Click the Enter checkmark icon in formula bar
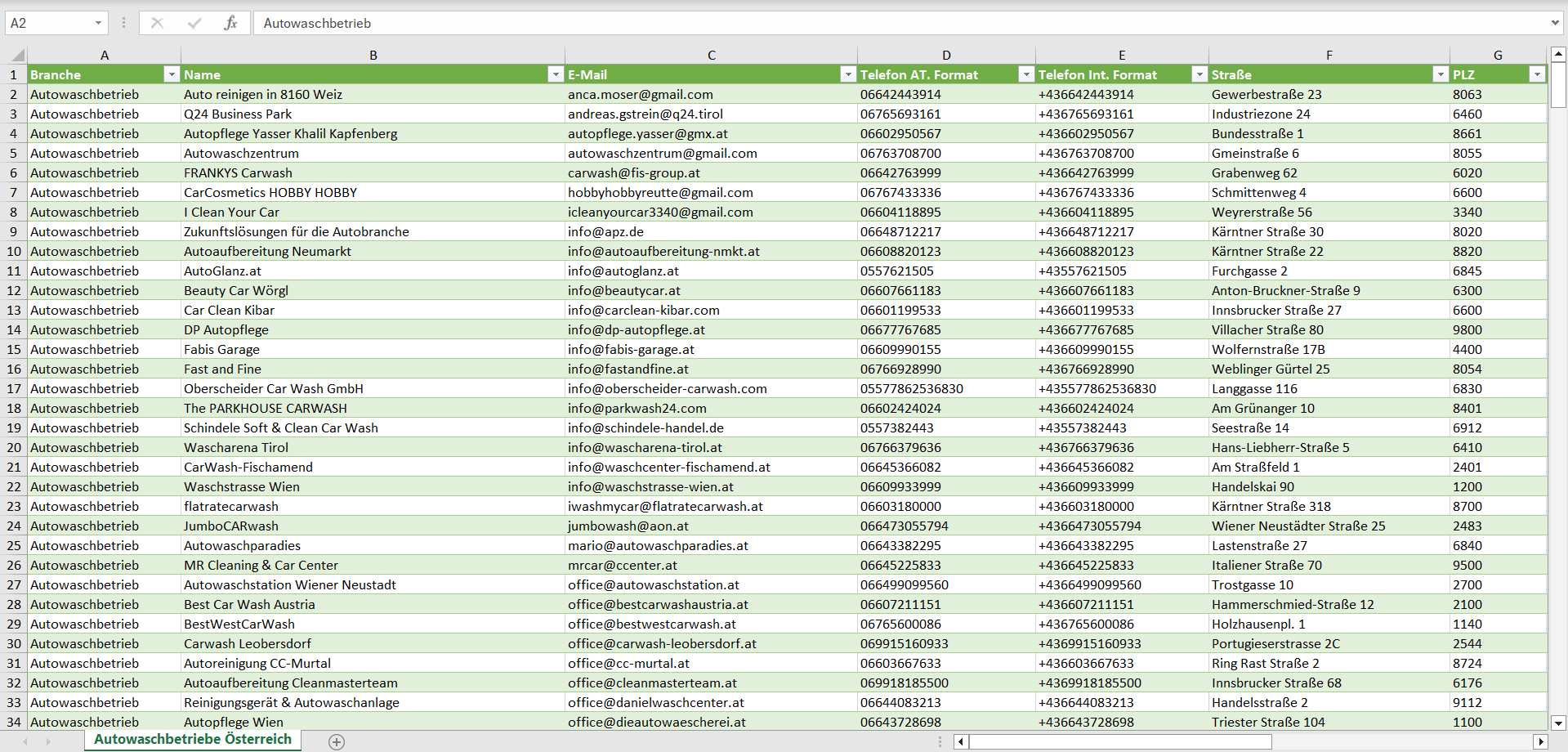The image size is (1568, 752). (x=194, y=23)
